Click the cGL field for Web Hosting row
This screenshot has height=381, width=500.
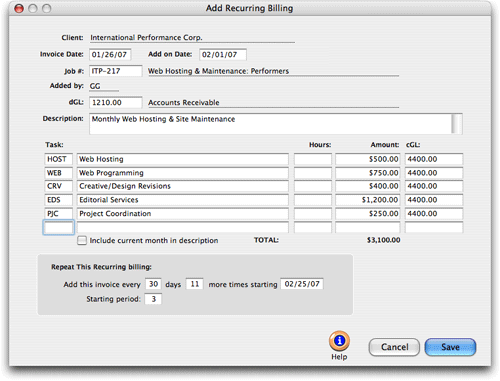pos(434,159)
